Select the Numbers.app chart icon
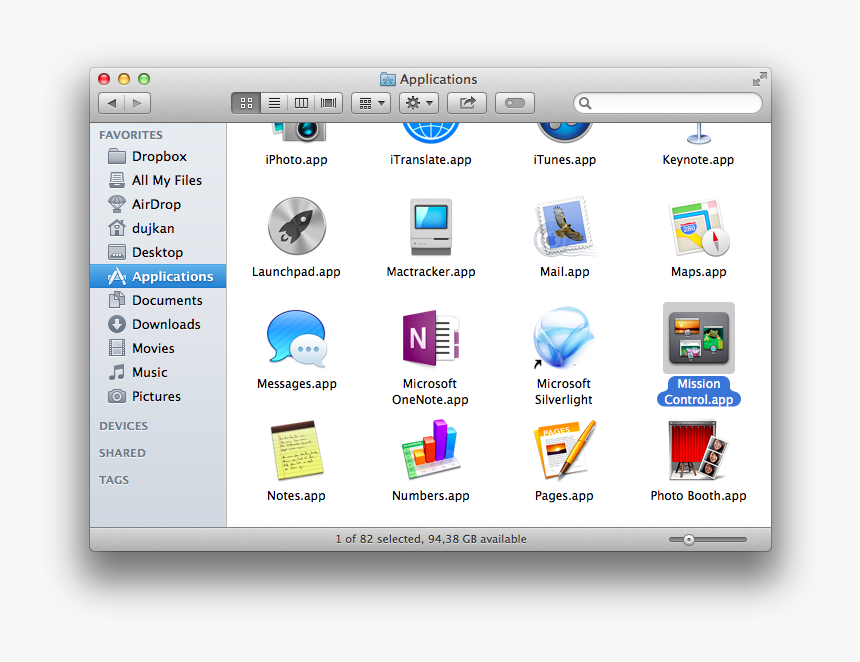This screenshot has width=860, height=662. click(431, 450)
